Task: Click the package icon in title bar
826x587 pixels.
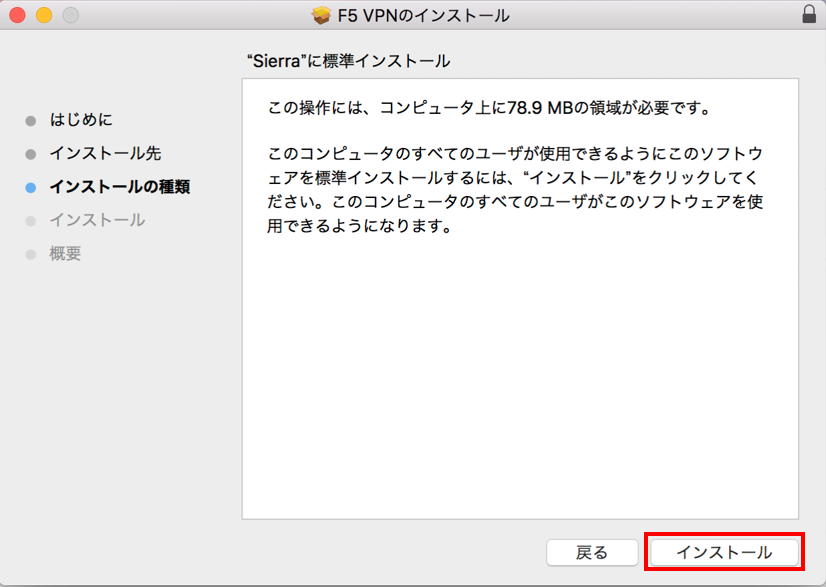Action: [x=321, y=15]
